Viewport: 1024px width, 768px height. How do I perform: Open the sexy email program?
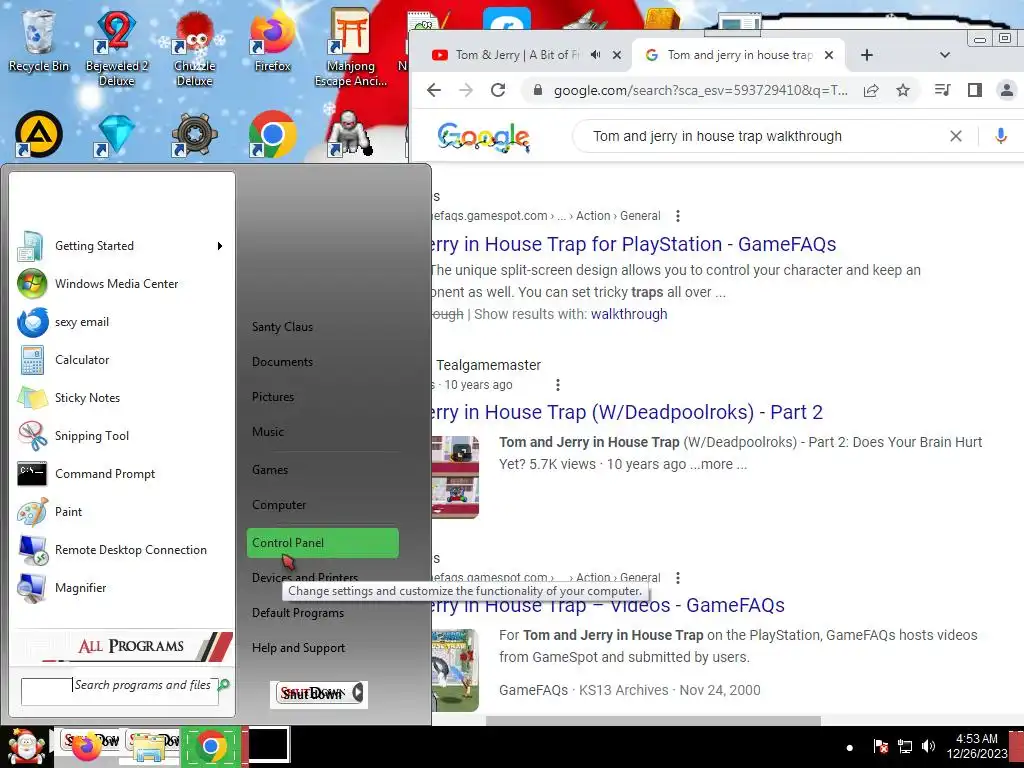(121, 322)
